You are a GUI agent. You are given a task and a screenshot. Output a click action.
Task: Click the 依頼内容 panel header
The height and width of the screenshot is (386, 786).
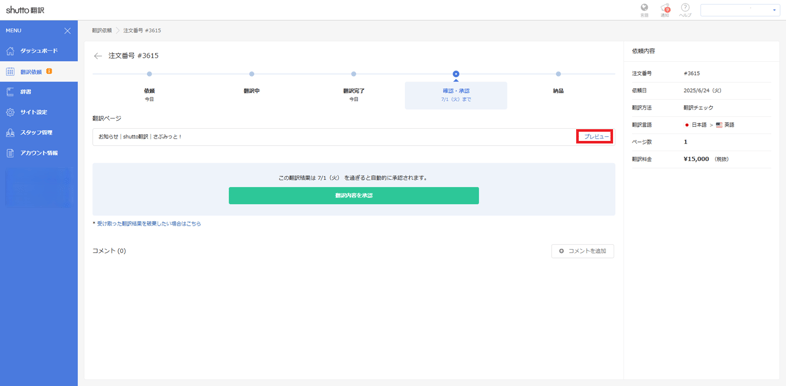click(x=644, y=51)
